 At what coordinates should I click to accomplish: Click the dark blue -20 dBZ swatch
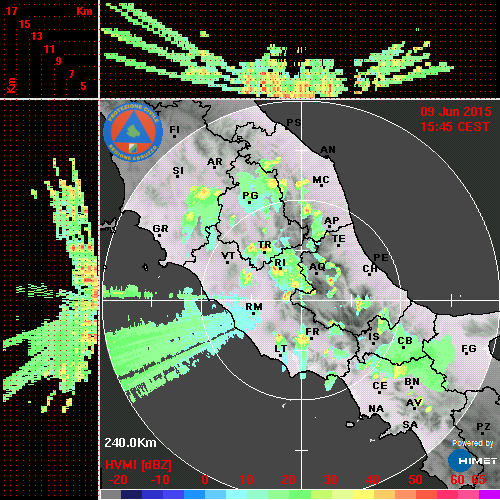[x=131, y=494]
